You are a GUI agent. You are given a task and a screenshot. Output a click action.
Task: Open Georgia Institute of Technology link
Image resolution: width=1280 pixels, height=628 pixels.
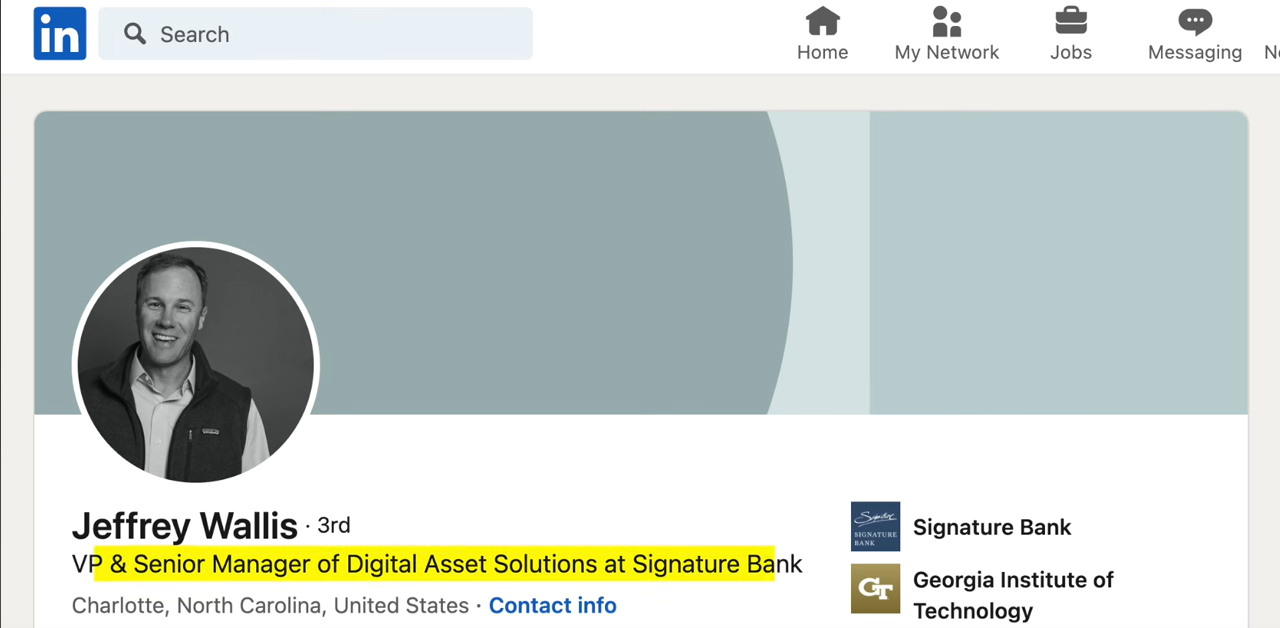pyautogui.click(x=1013, y=594)
